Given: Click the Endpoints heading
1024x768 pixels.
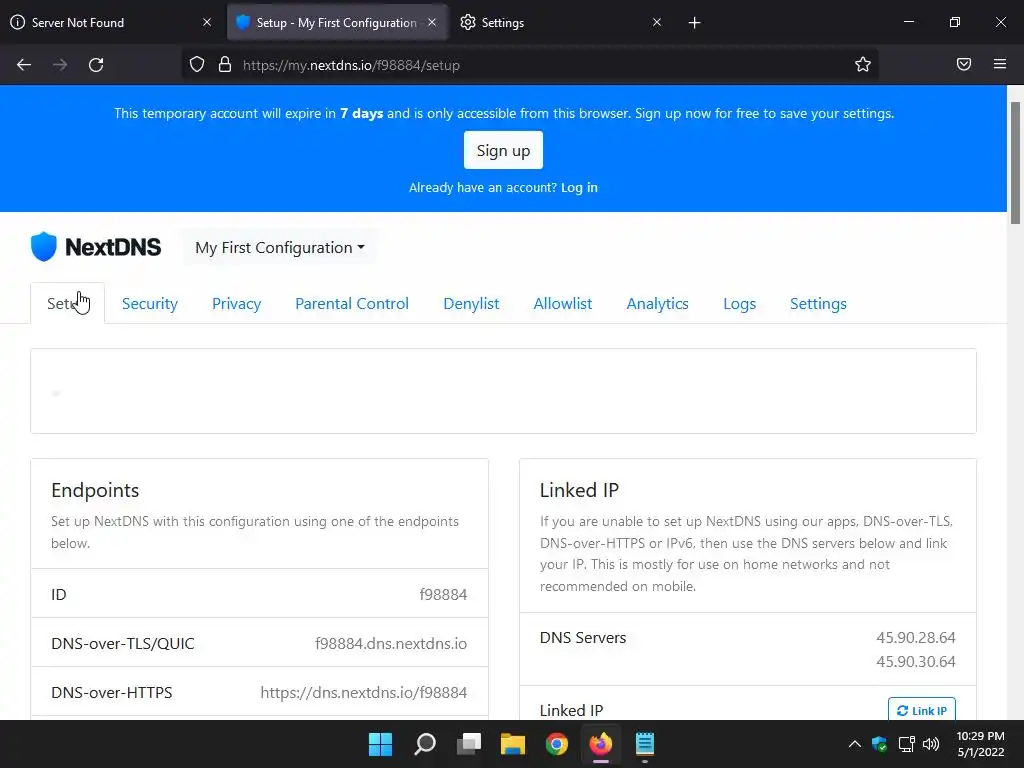Looking at the screenshot, I should click(95, 490).
